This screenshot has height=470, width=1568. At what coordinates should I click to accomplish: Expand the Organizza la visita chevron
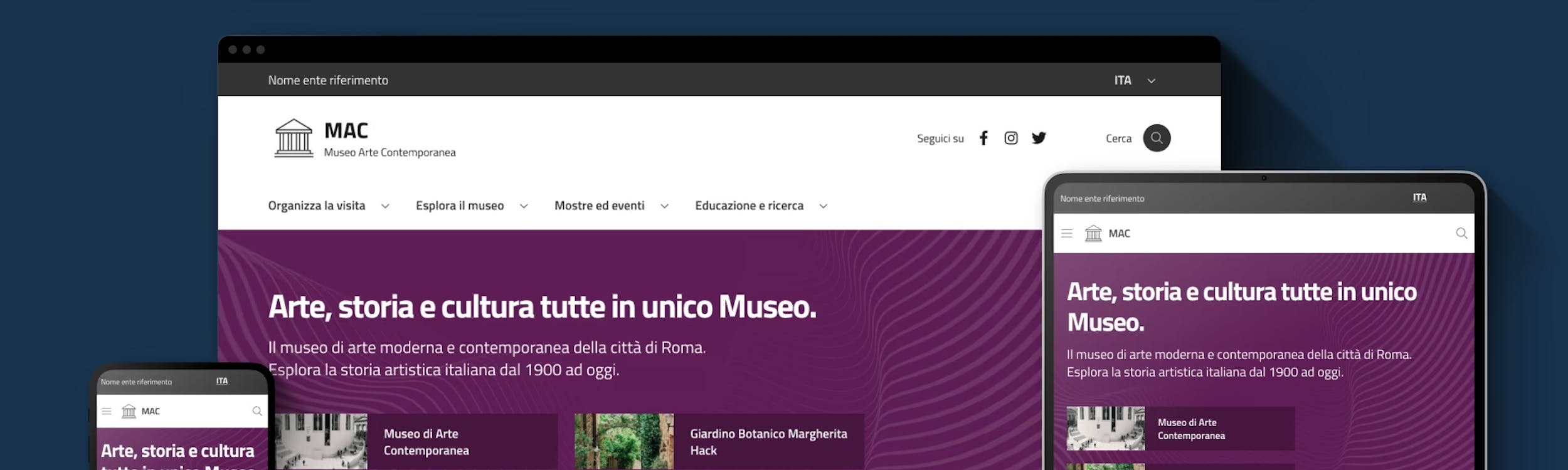tap(385, 206)
